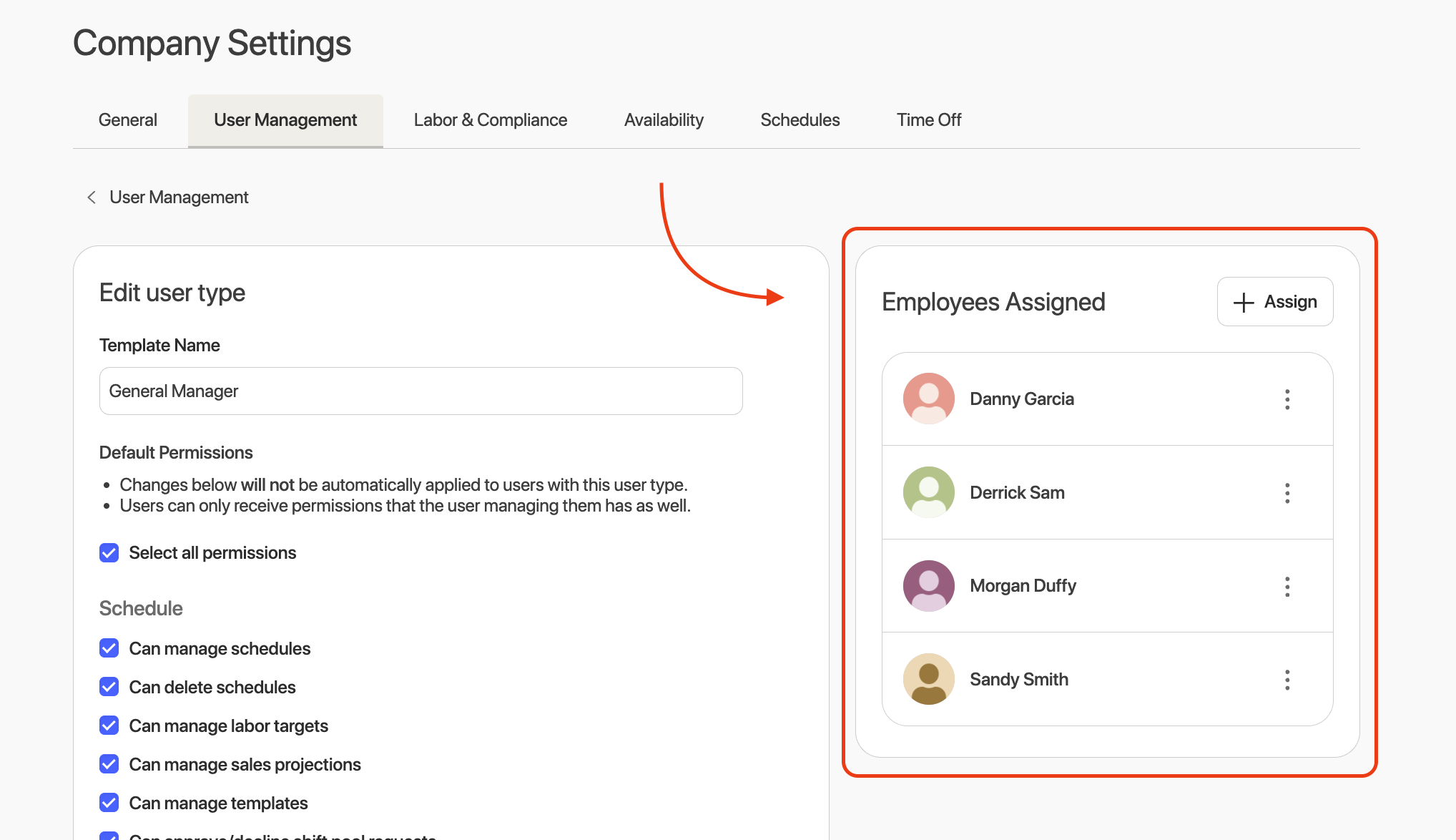The image size is (1456, 840).
Task: Open Derrick Sam's three-dot options menu
Action: click(x=1287, y=493)
